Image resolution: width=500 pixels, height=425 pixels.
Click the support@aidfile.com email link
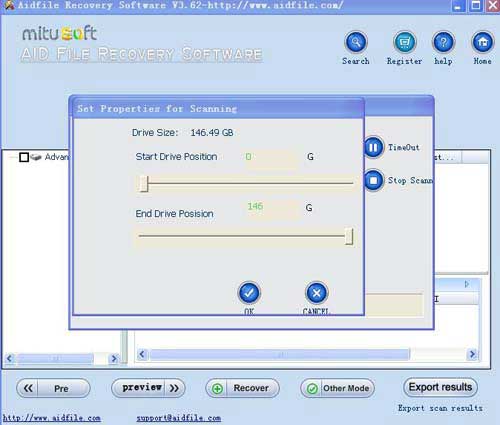pos(179,418)
